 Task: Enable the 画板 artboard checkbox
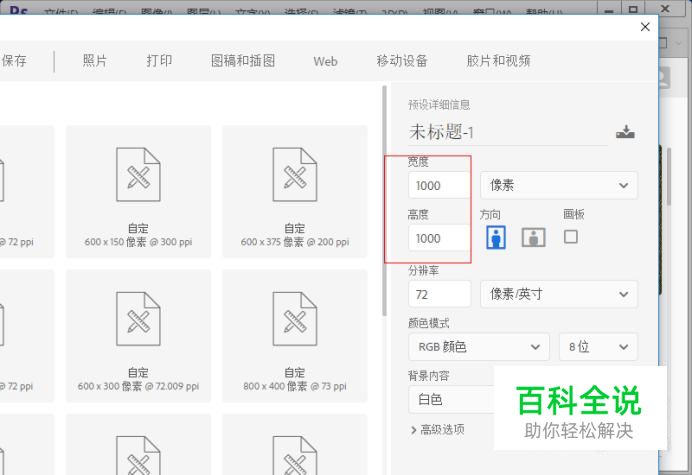(571, 237)
